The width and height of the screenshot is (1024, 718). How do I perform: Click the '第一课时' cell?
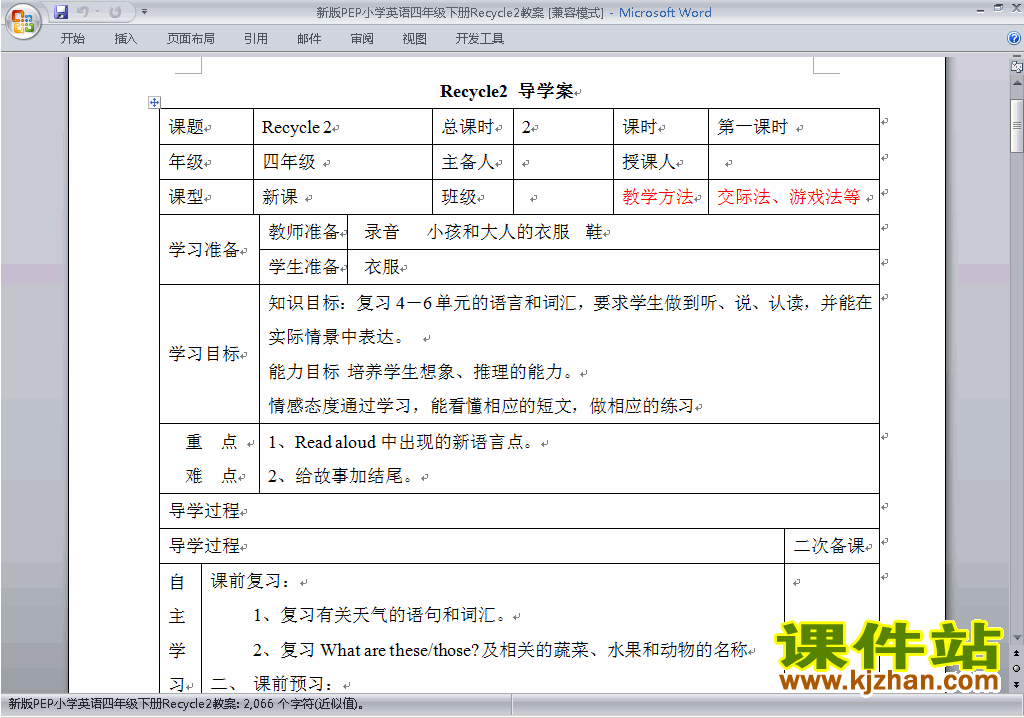(x=793, y=127)
